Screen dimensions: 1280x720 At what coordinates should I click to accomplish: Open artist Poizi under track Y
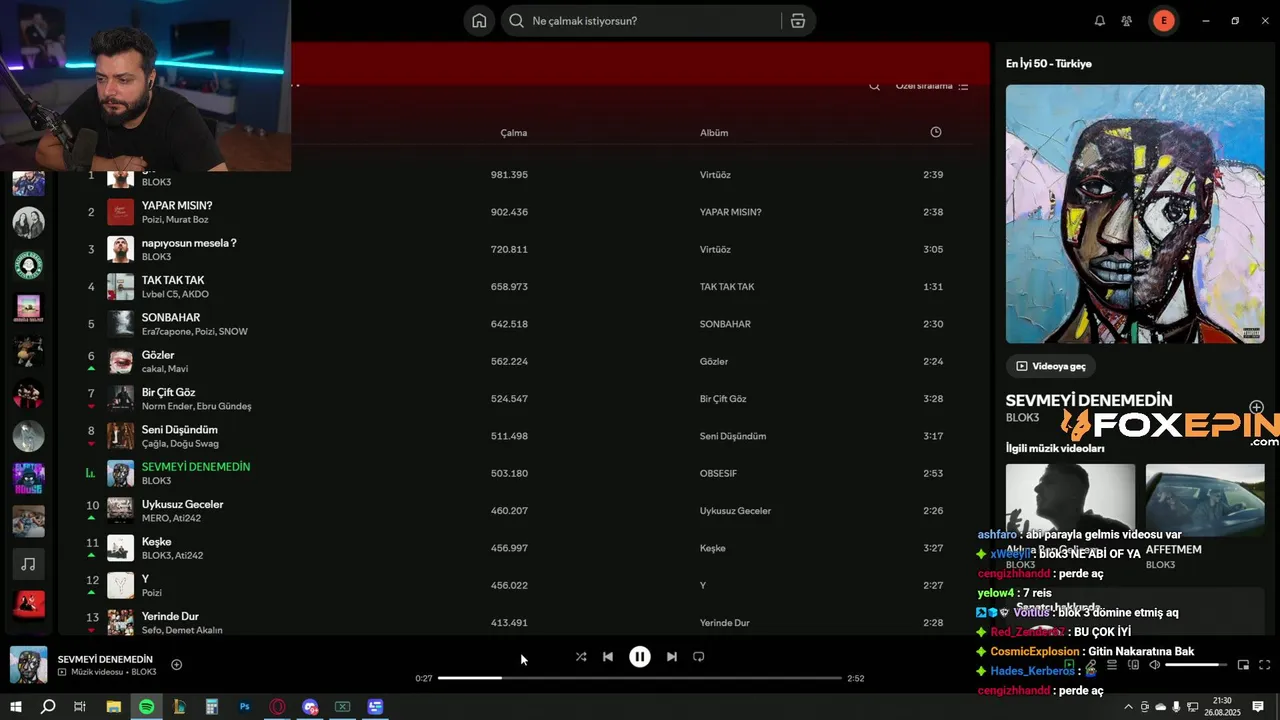coord(151,593)
